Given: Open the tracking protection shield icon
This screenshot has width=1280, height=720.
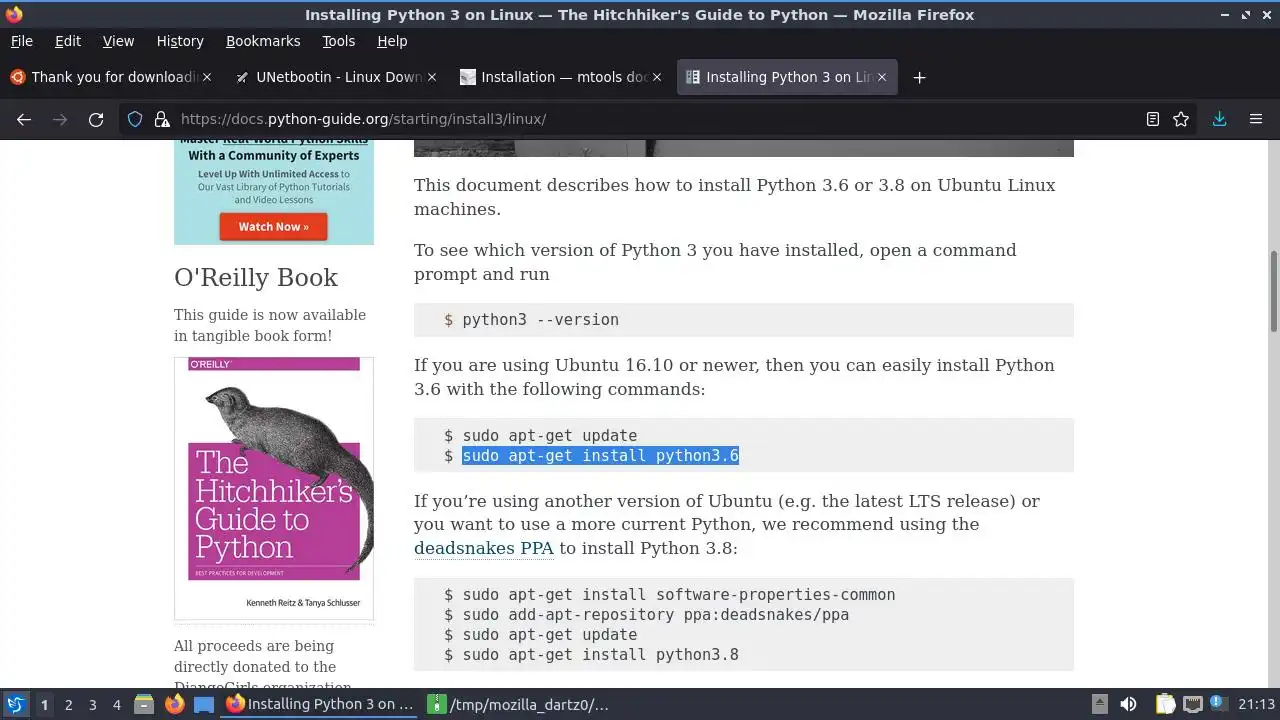Looking at the screenshot, I should click(x=135, y=119).
